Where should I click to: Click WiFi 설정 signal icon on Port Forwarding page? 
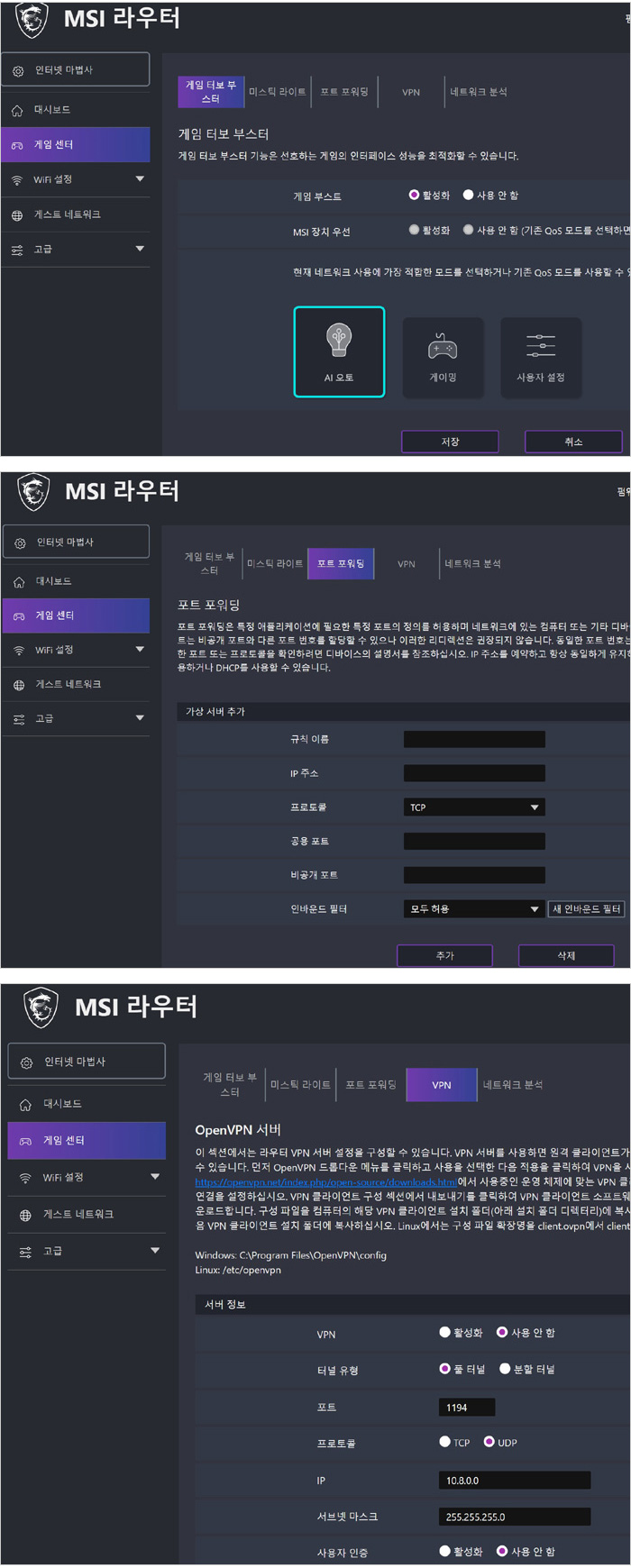19,651
